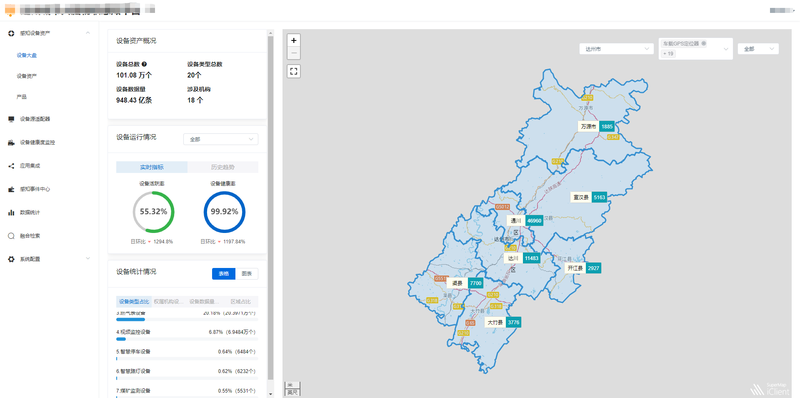Click the 感知事件中心 sidebar icon
The height and width of the screenshot is (398, 800).
tap(11, 189)
